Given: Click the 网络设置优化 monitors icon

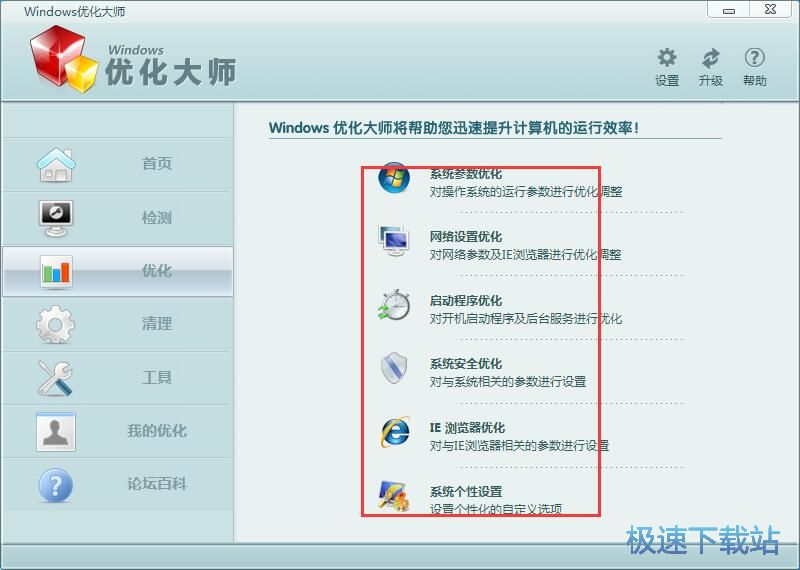Looking at the screenshot, I should tap(393, 240).
